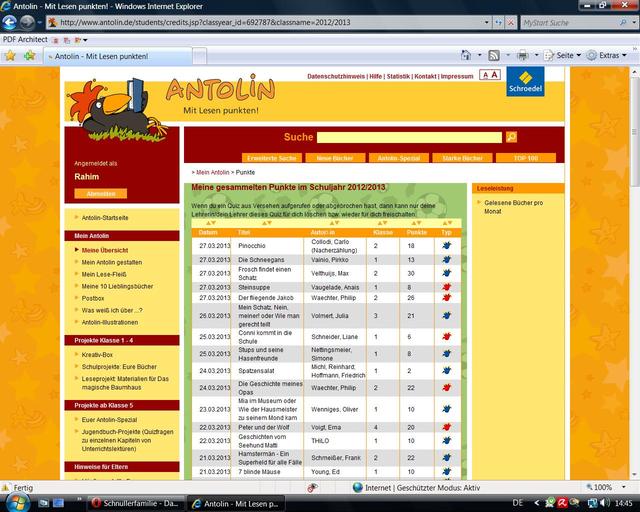Open the address bar history dropdown
This screenshot has width=640, height=512.
pyautogui.click(x=486, y=22)
